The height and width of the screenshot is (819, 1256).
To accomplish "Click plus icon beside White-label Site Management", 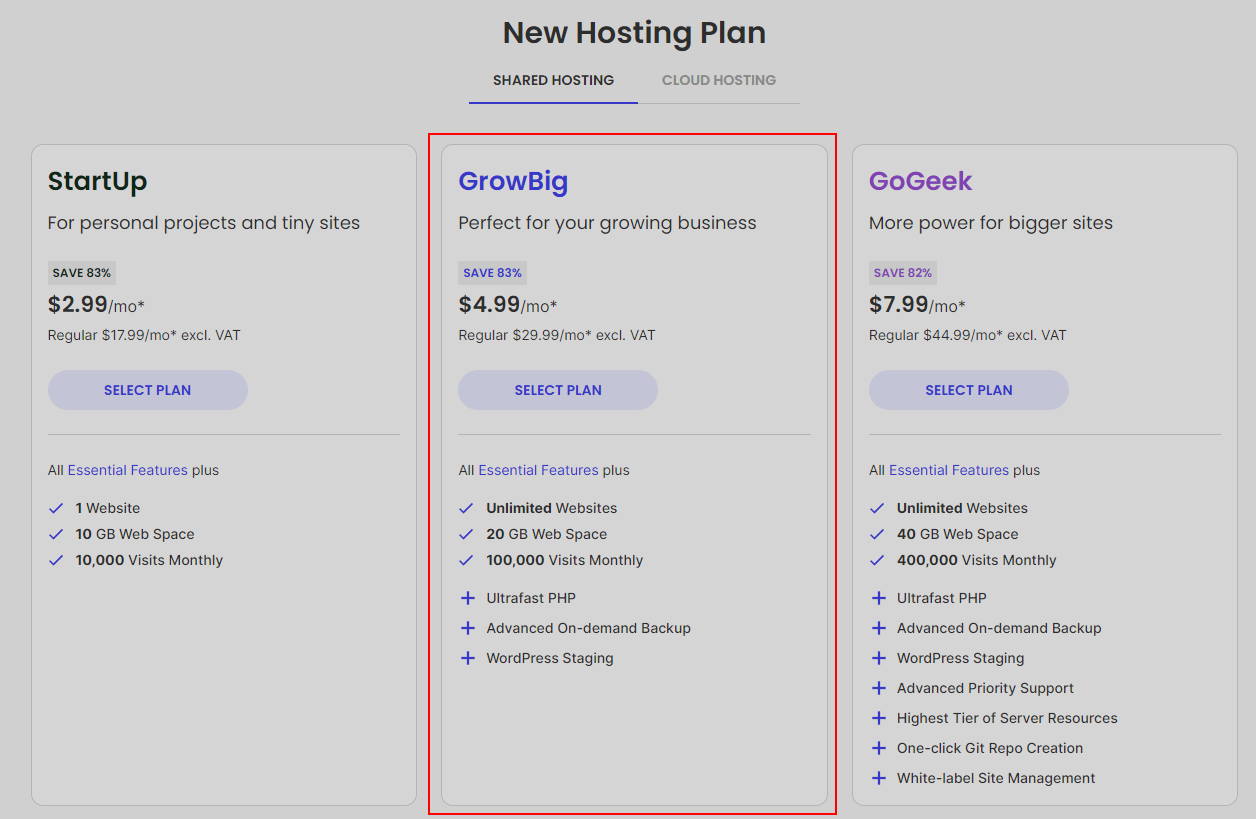I will click(878, 778).
